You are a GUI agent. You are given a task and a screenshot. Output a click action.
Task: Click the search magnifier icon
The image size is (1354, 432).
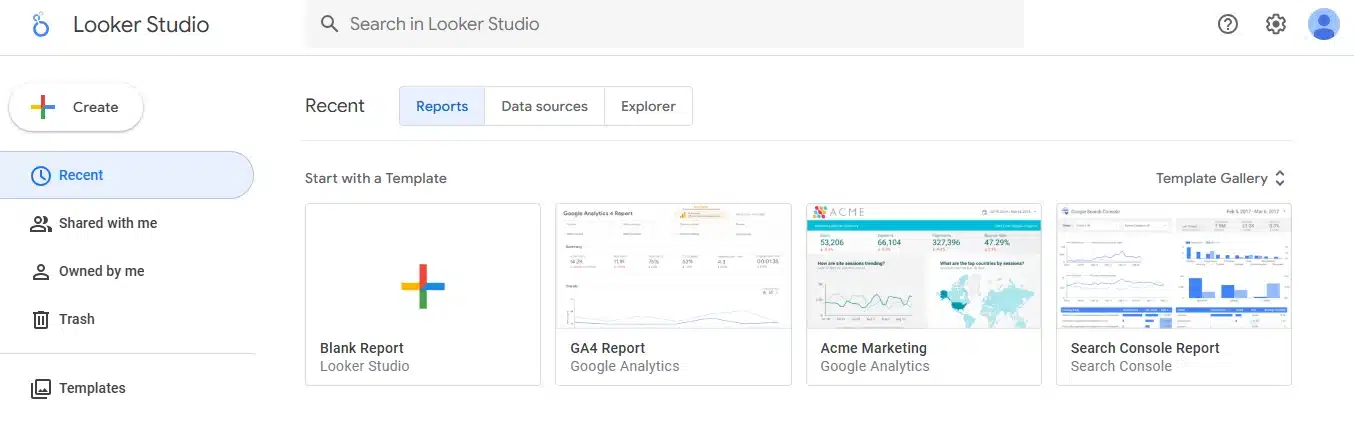(329, 24)
